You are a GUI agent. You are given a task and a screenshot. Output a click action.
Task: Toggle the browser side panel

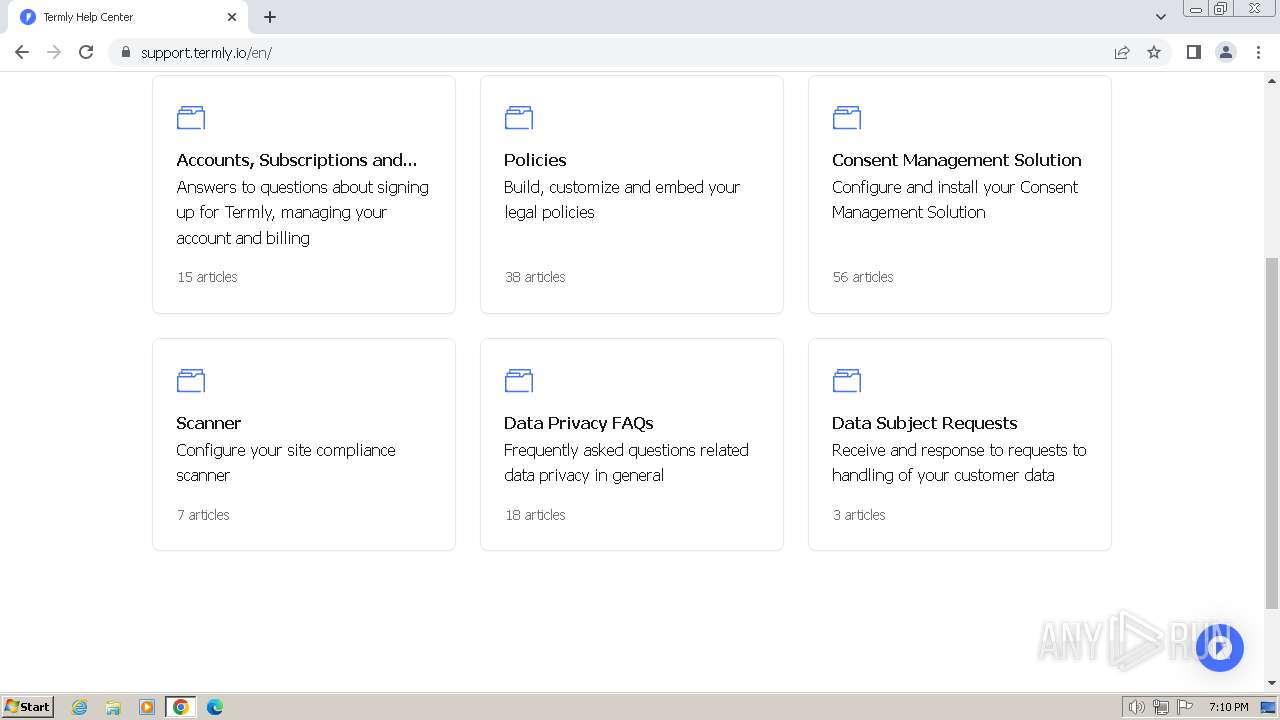coord(1193,52)
